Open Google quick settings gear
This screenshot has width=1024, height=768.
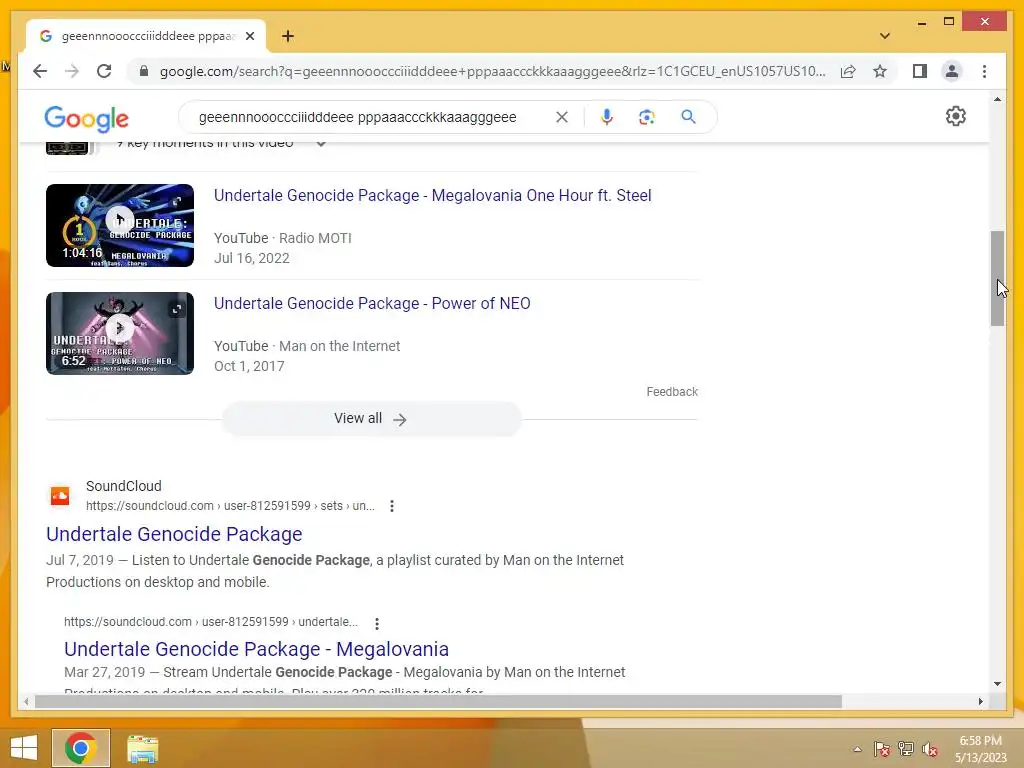[955, 116]
